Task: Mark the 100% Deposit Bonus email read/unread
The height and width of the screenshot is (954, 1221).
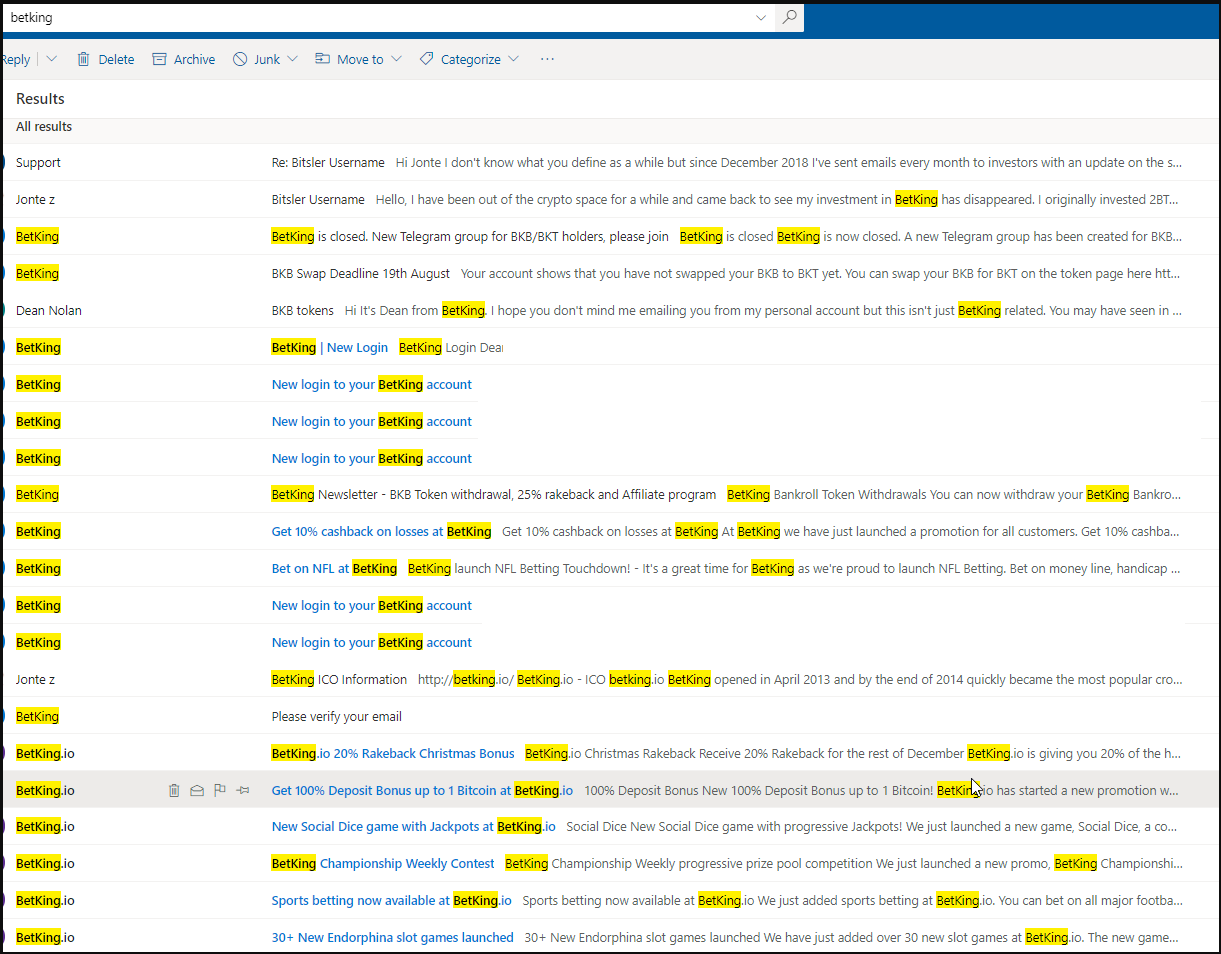Action: [197, 790]
